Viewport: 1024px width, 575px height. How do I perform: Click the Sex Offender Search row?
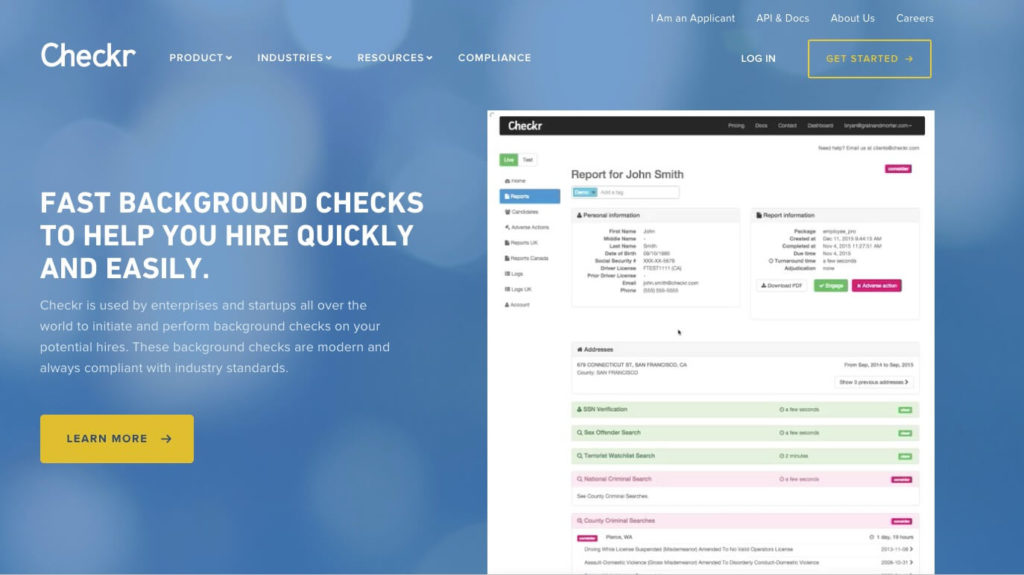pyautogui.click(x=745, y=433)
